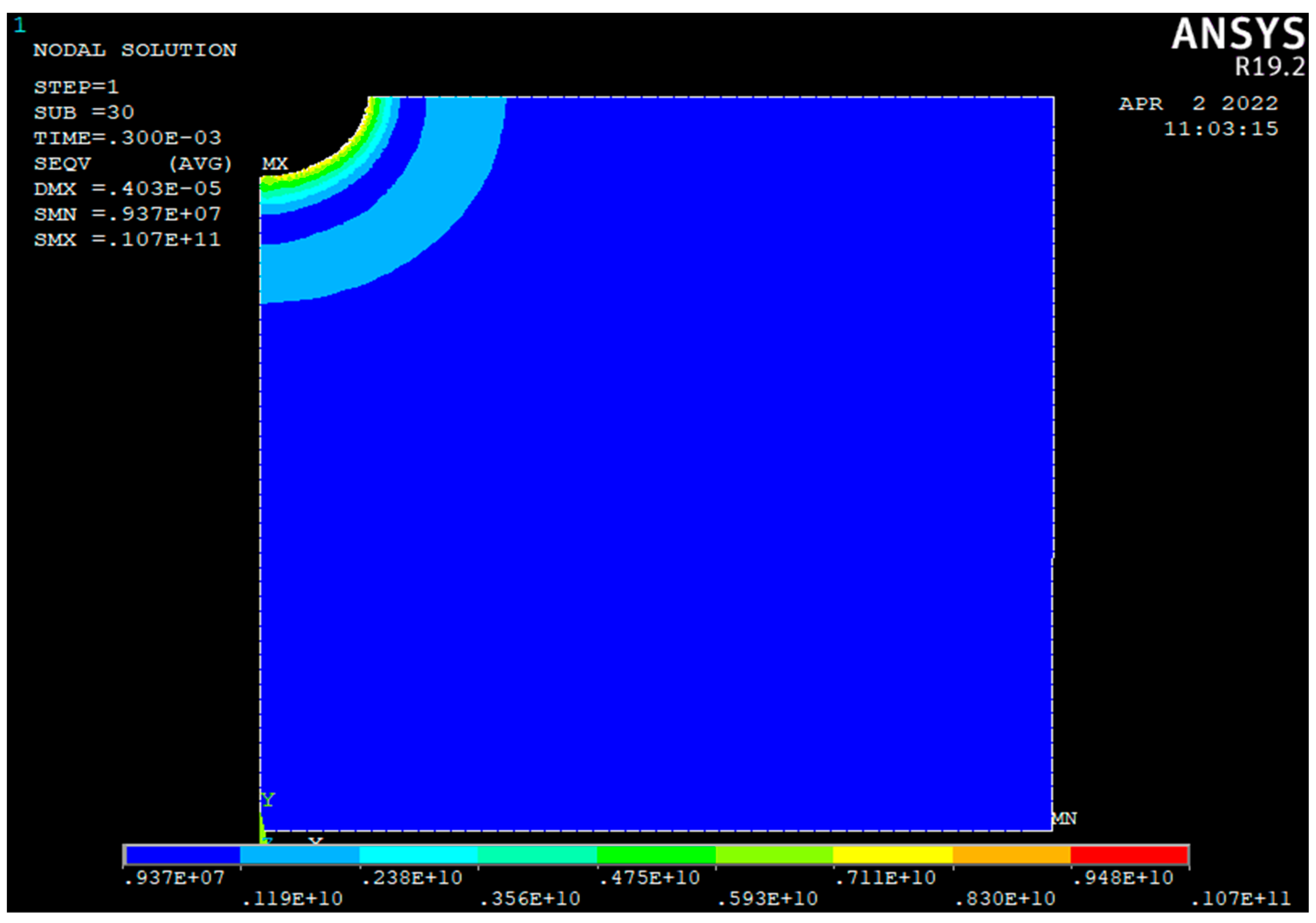Click the Y axis triad label
1316x923 pixels.
point(268,799)
